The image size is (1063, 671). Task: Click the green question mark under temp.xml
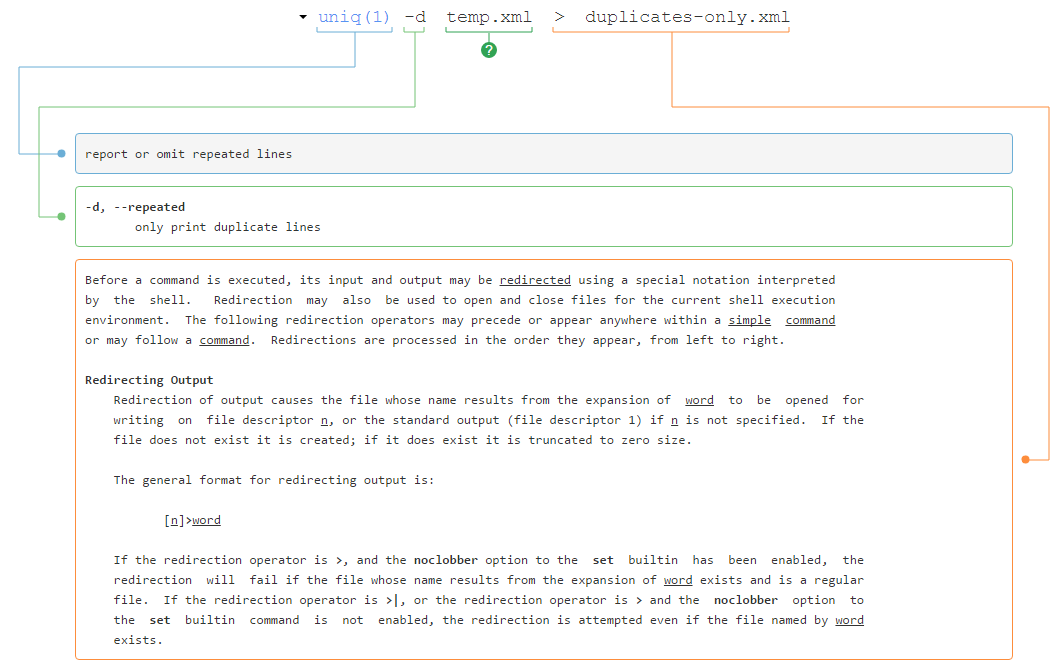pyautogui.click(x=488, y=50)
